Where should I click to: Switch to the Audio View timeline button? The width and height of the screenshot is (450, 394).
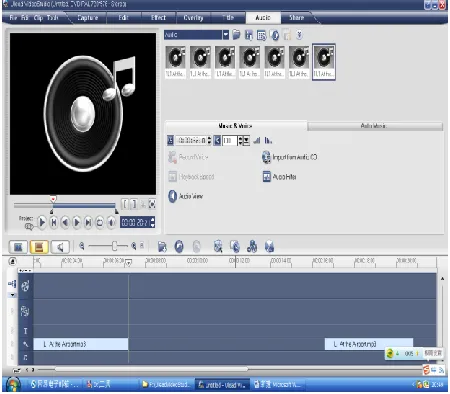[60, 247]
